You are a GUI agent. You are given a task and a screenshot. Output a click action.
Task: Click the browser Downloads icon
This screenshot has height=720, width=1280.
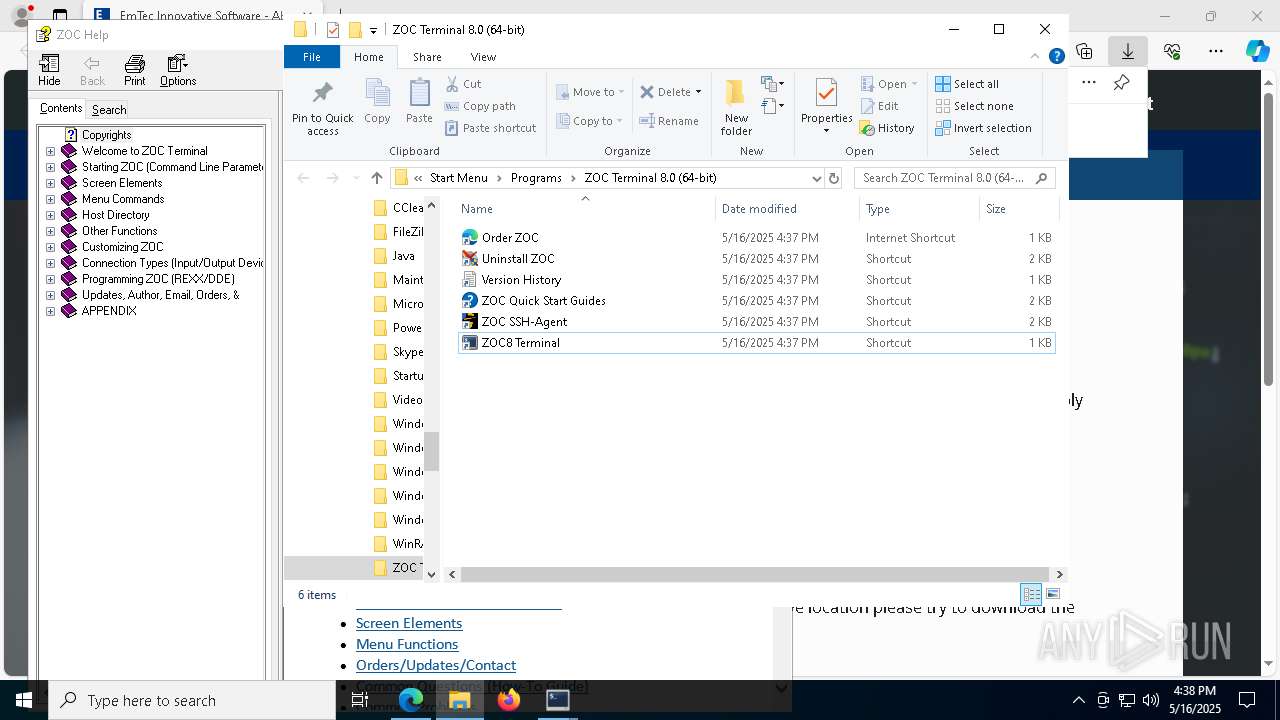click(1128, 51)
